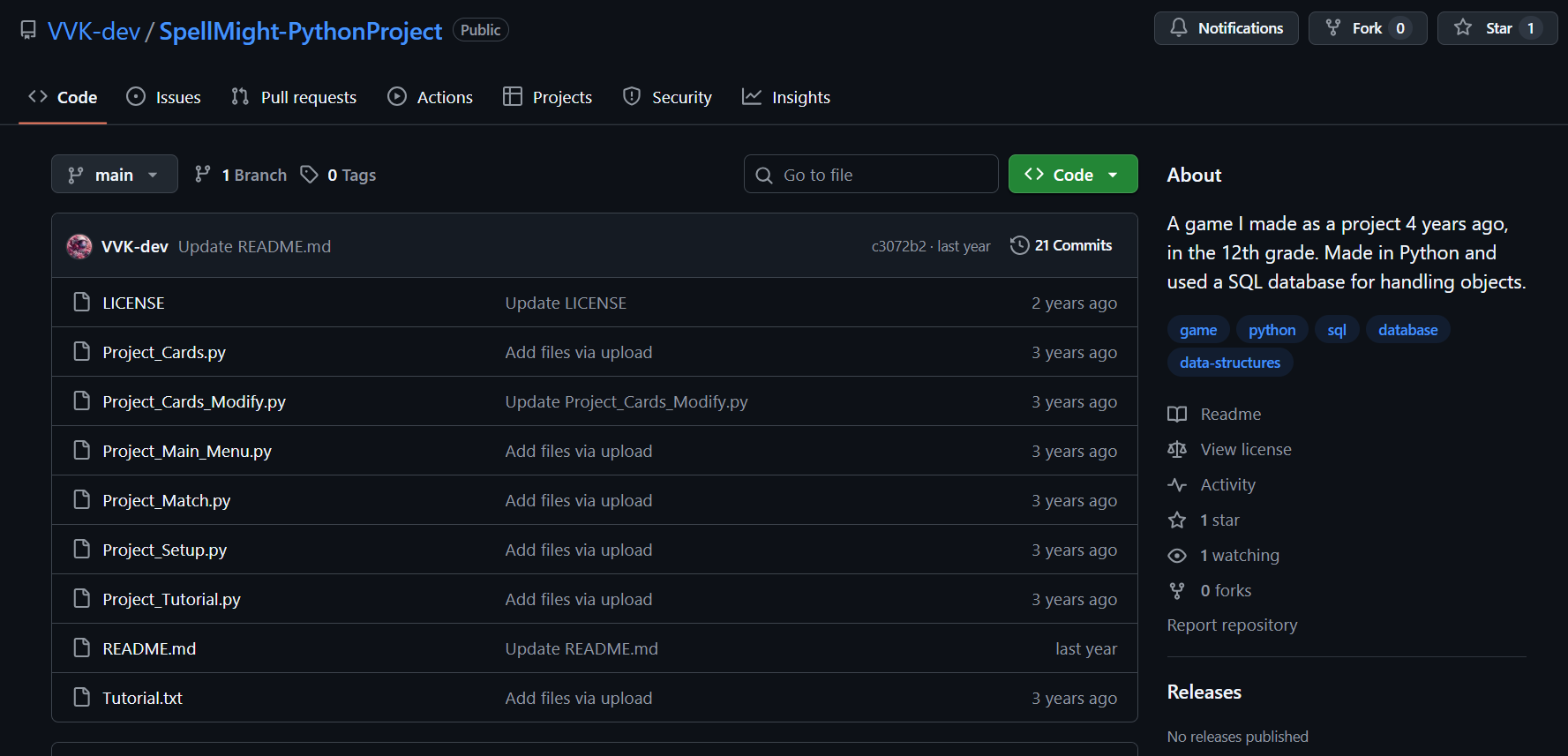Select the database topic tag
The image size is (1568, 756).
click(x=1408, y=330)
